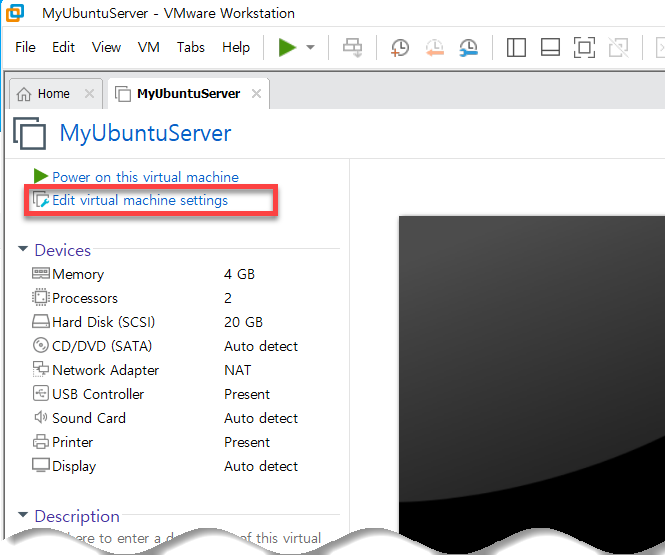The image size is (665, 555).
Task: Click the Hard Disk (SCSI) icon
Action: pos(41,321)
